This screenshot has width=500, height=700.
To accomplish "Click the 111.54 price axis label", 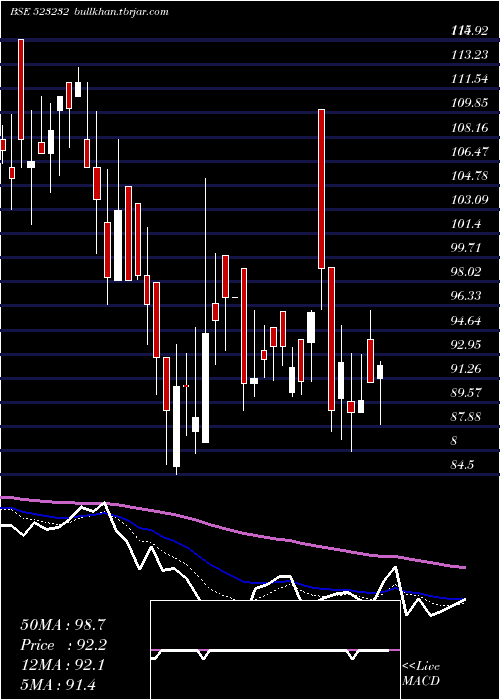I will (469, 79).
